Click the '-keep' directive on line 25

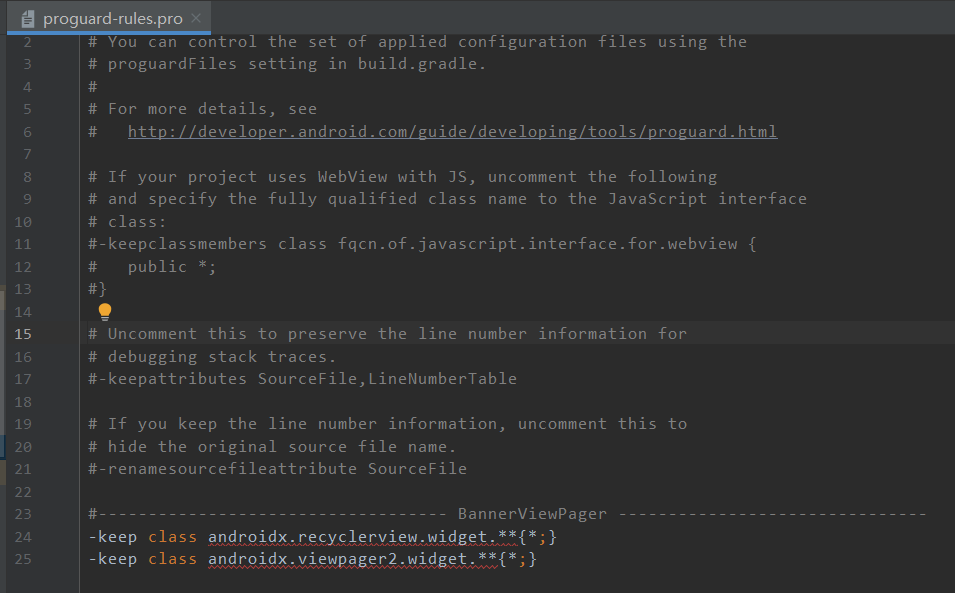pyautogui.click(x=113, y=559)
